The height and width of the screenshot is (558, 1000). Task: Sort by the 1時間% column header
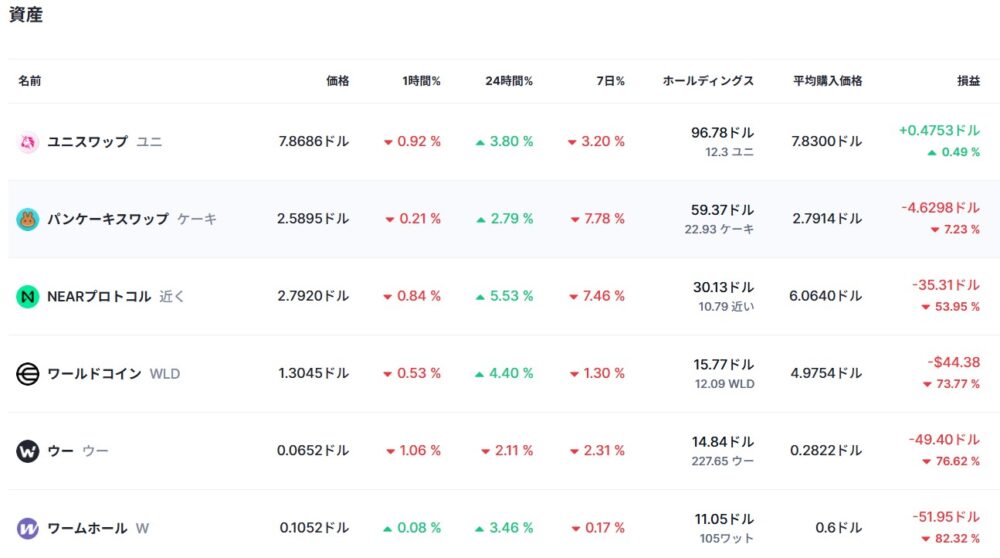click(421, 81)
